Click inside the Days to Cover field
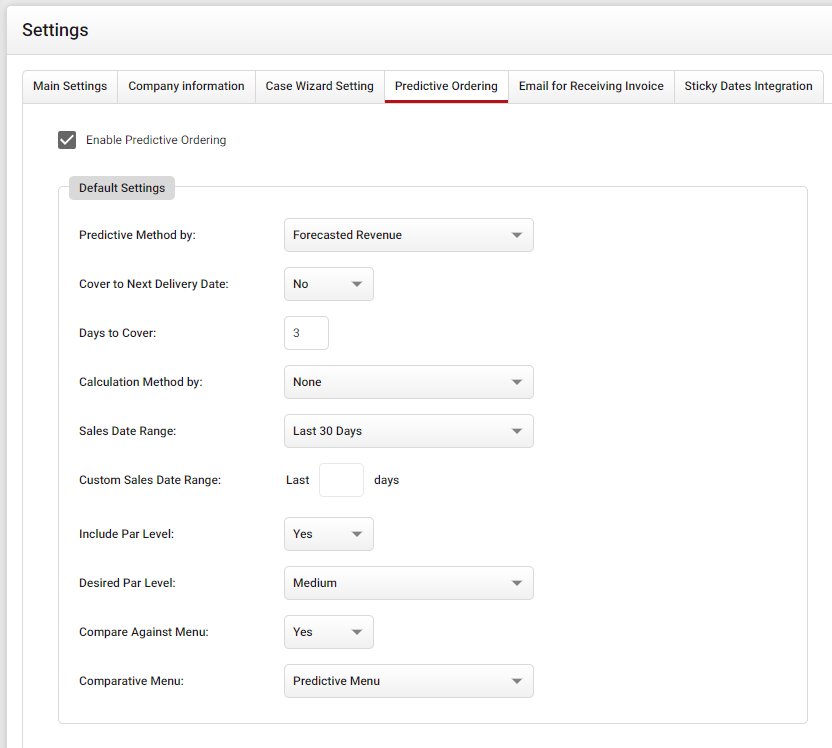The height and width of the screenshot is (748, 832). coord(306,332)
